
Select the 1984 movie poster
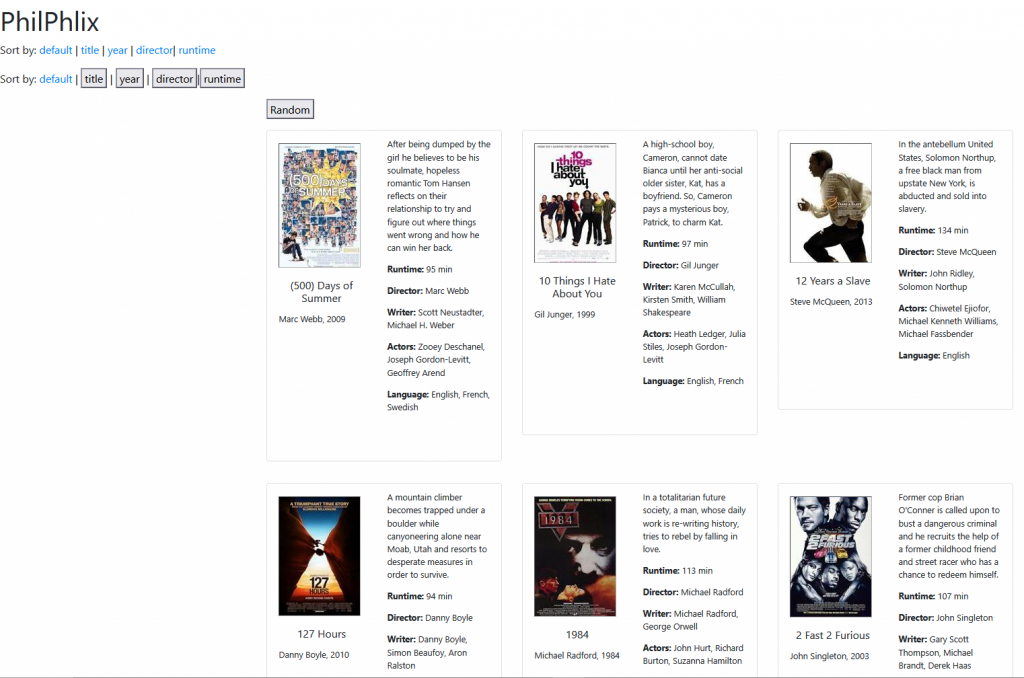[x=575, y=556]
